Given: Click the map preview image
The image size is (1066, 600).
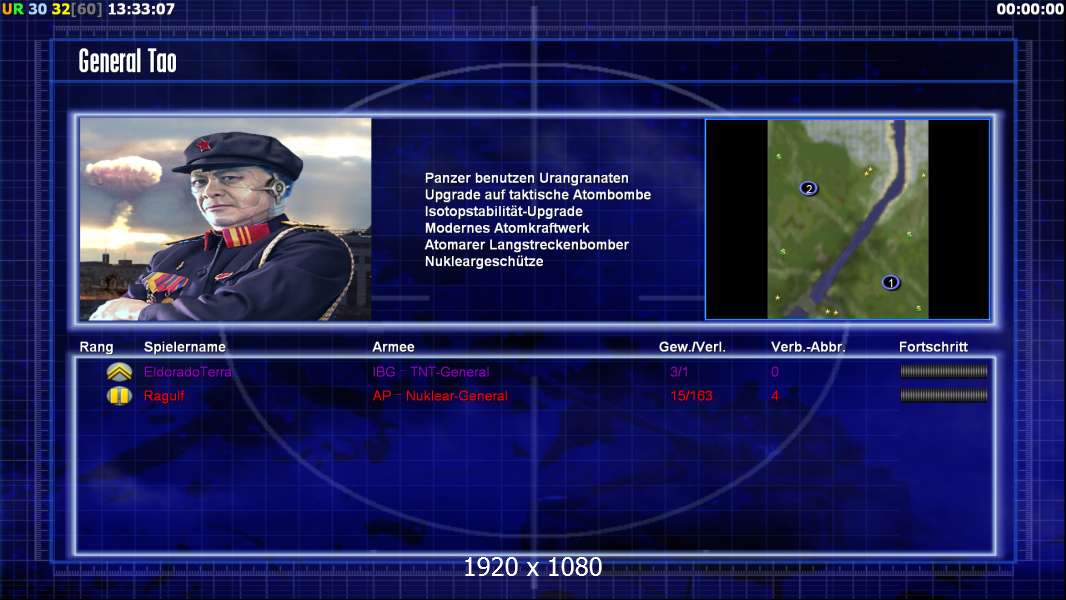Looking at the screenshot, I should 848,219.
